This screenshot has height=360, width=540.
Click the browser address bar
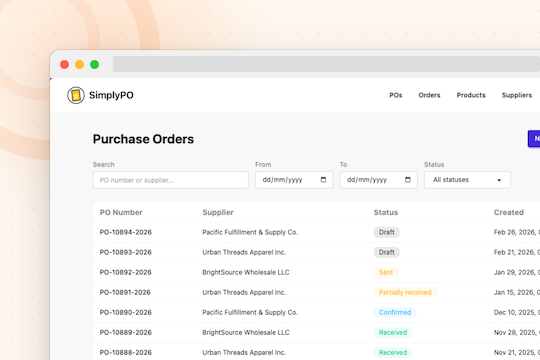(326, 64)
